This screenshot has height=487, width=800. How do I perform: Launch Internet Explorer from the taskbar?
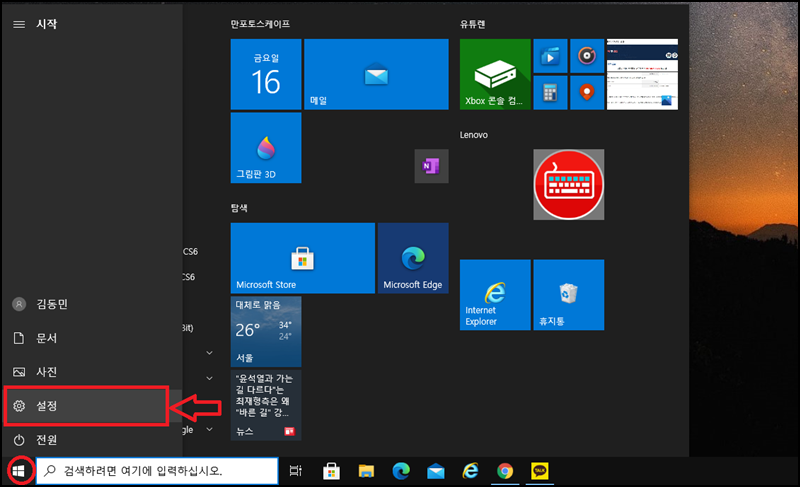pos(470,471)
